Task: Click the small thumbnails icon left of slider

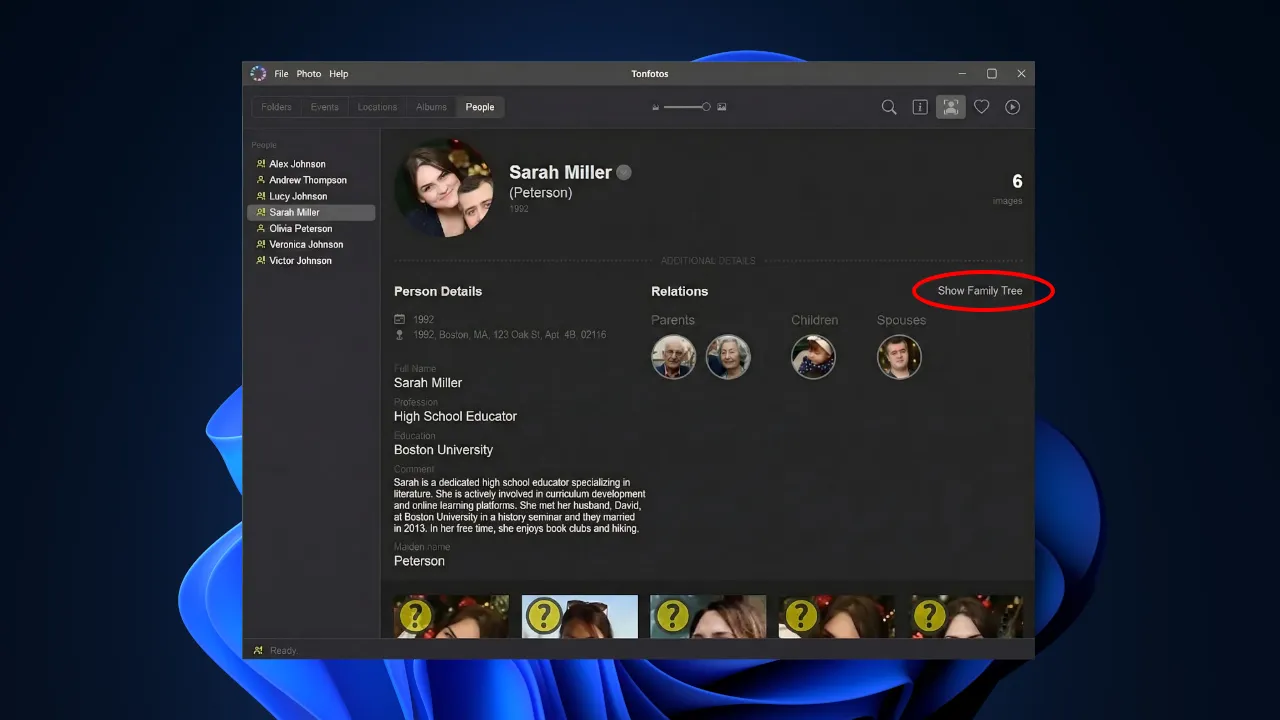Action: pyautogui.click(x=656, y=107)
